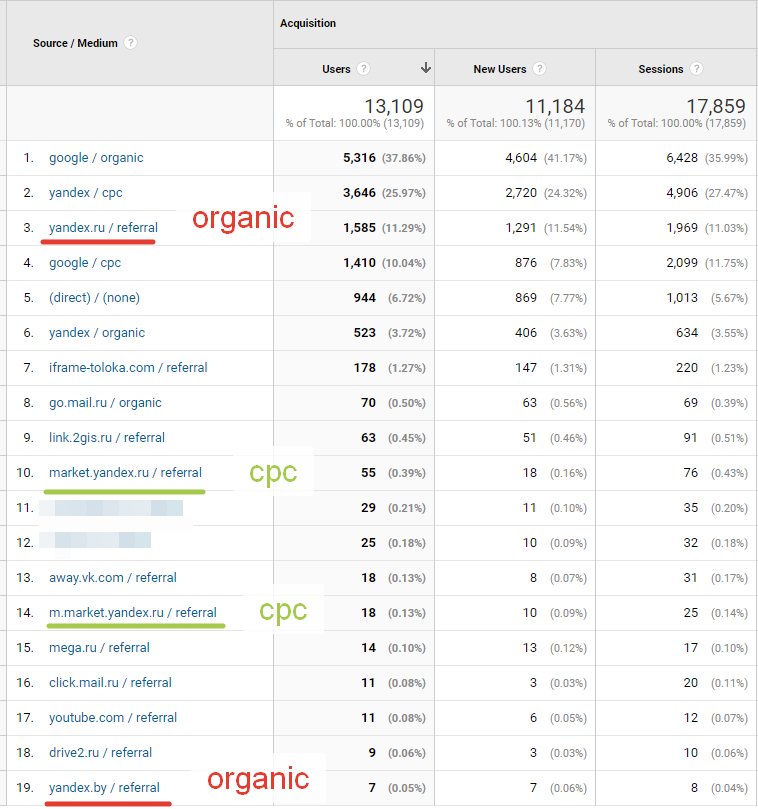This screenshot has width=758, height=809.
Task: Select New Users value 147 for iframe-toloka
Action: click(526, 367)
